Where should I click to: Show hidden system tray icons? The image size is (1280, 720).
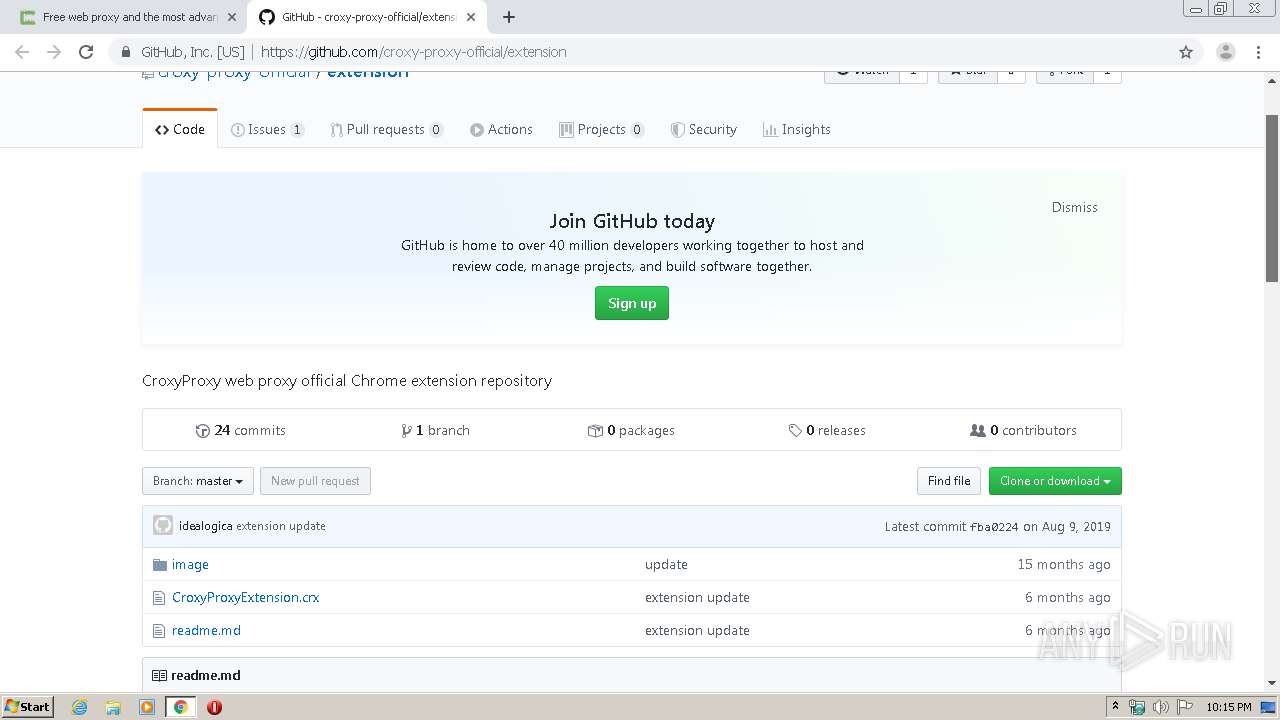click(1115, 707)
